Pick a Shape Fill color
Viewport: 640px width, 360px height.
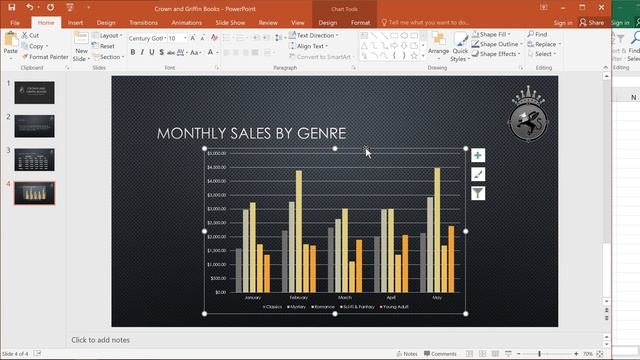[491, 34]
